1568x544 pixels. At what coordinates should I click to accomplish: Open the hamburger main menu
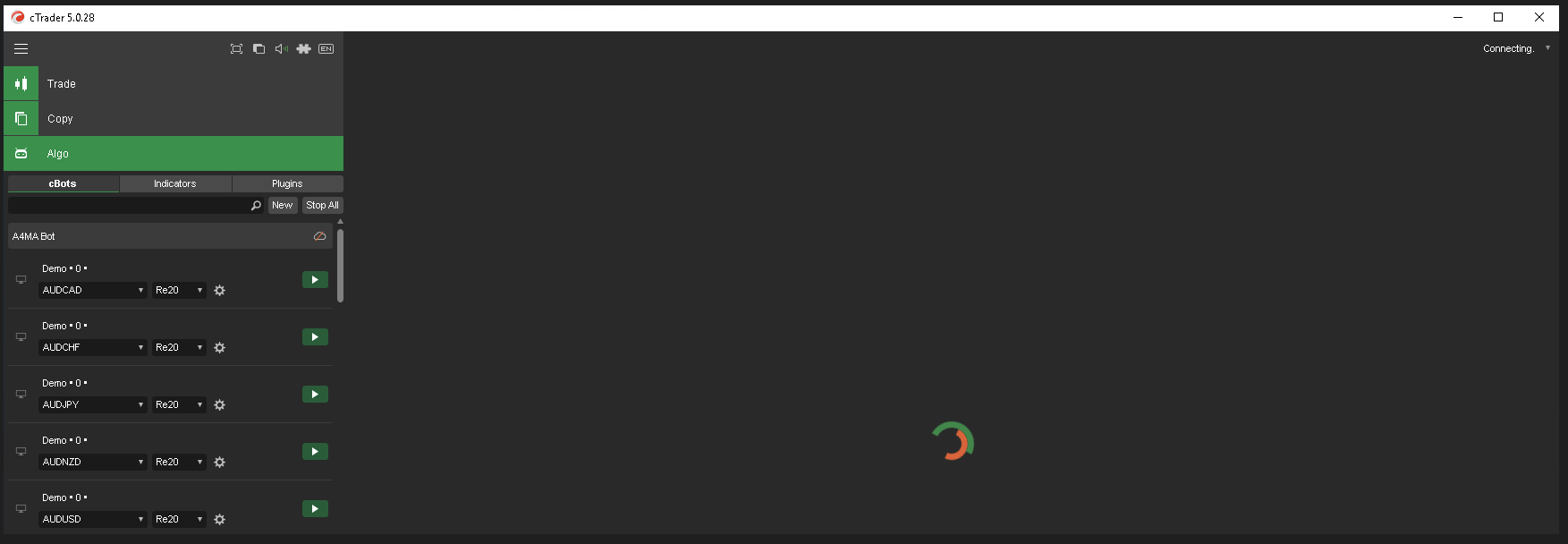(21, 49)
